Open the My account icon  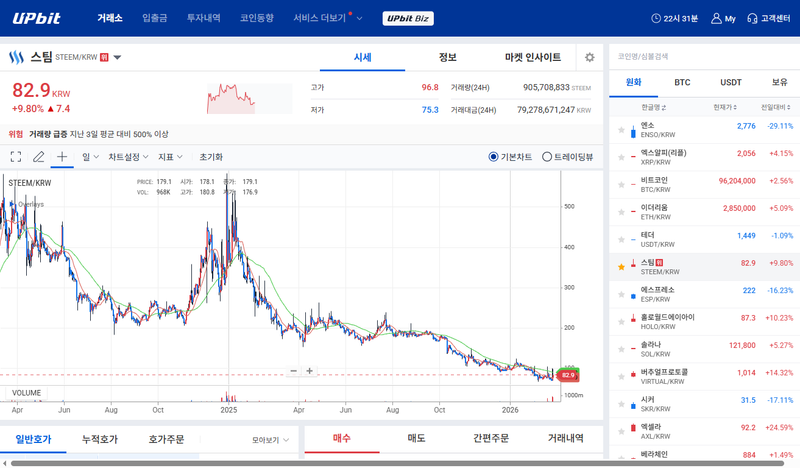(x=722, y=18)
